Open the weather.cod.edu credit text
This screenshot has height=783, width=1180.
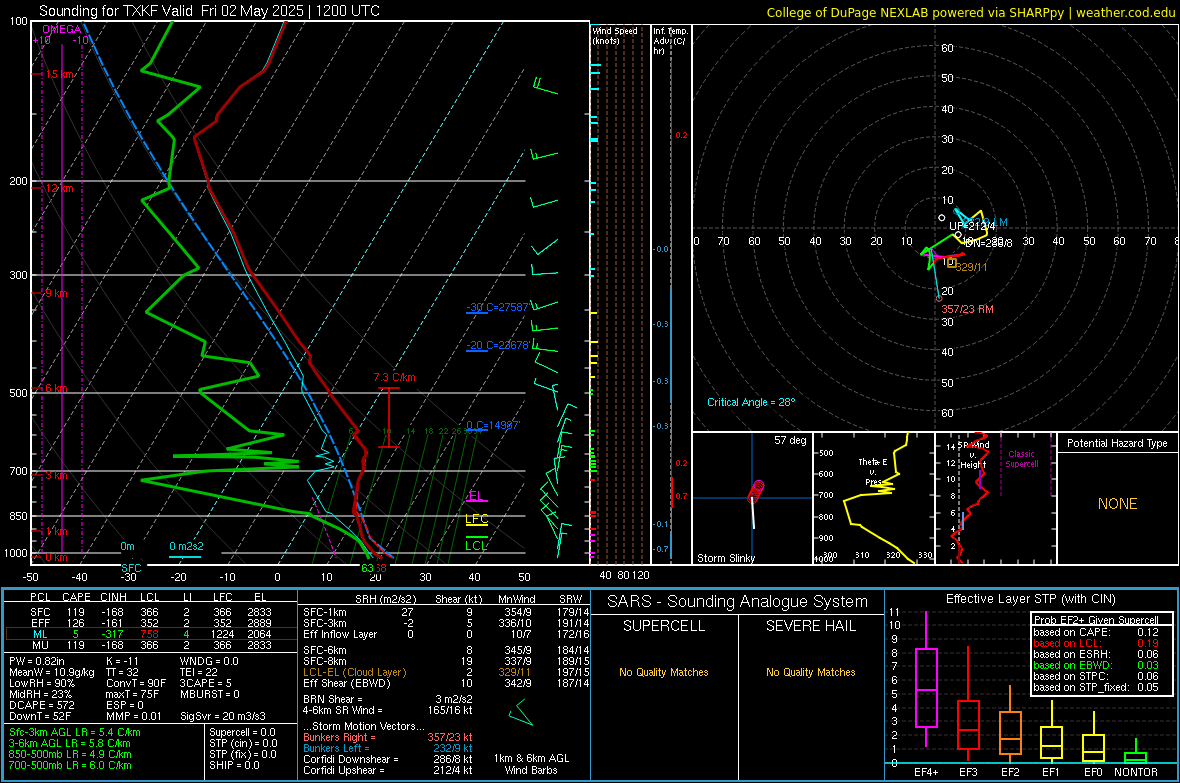(x=1125, y=12)
